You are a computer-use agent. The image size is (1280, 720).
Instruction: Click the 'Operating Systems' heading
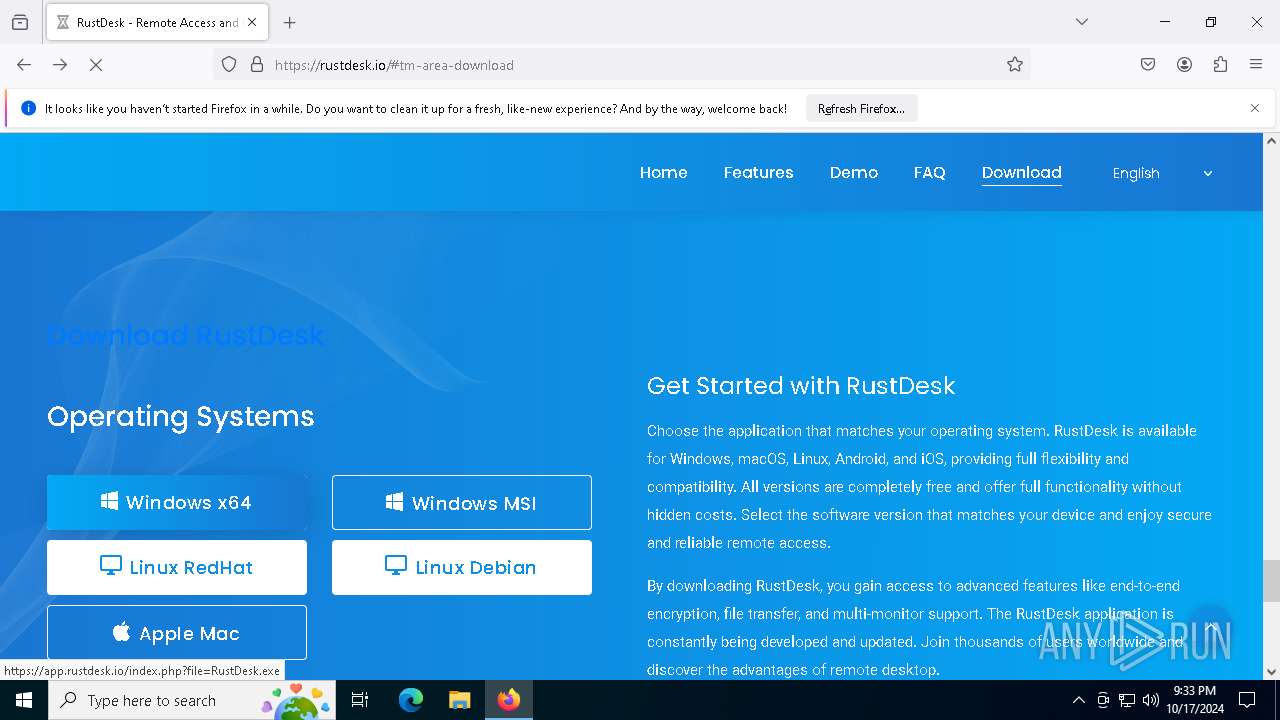coord(181,416)
